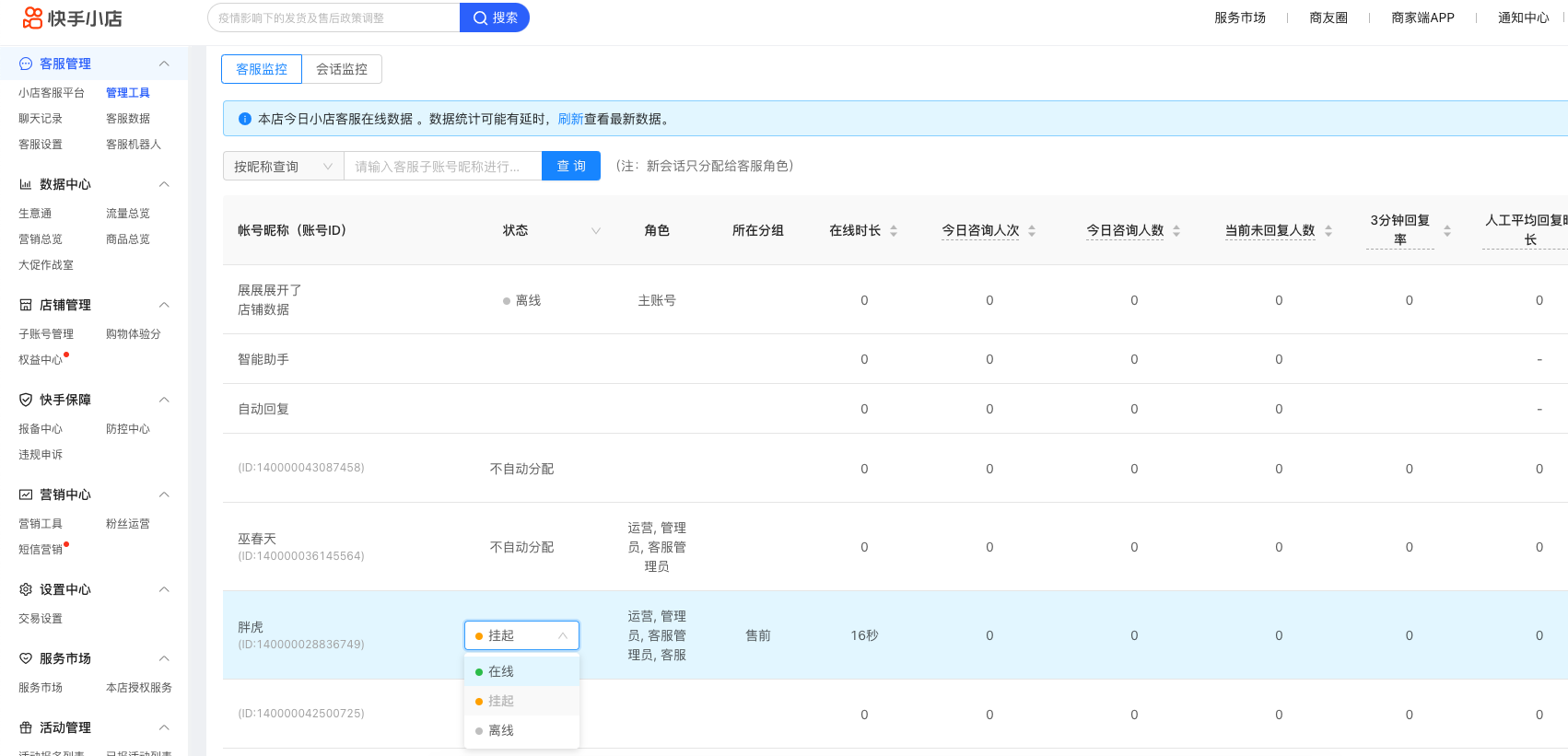Screen dimensions: 1568x756
Task: Click the Kuaishou shop logo icon
Action: click(x=33, y=17)
